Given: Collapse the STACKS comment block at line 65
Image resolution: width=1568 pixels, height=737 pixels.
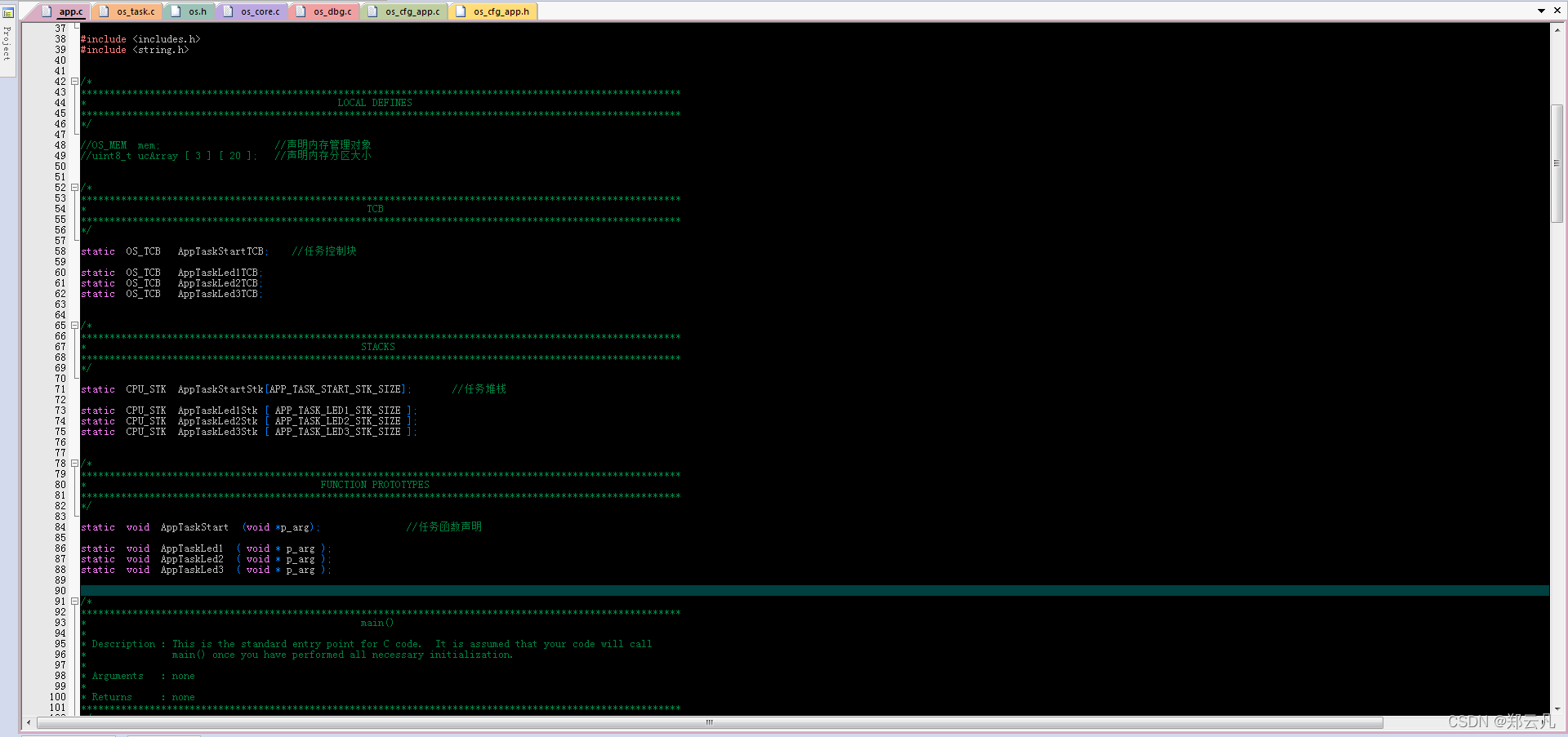Looking at the screenshot, I should pyautogui.click(x=74, y=326).
